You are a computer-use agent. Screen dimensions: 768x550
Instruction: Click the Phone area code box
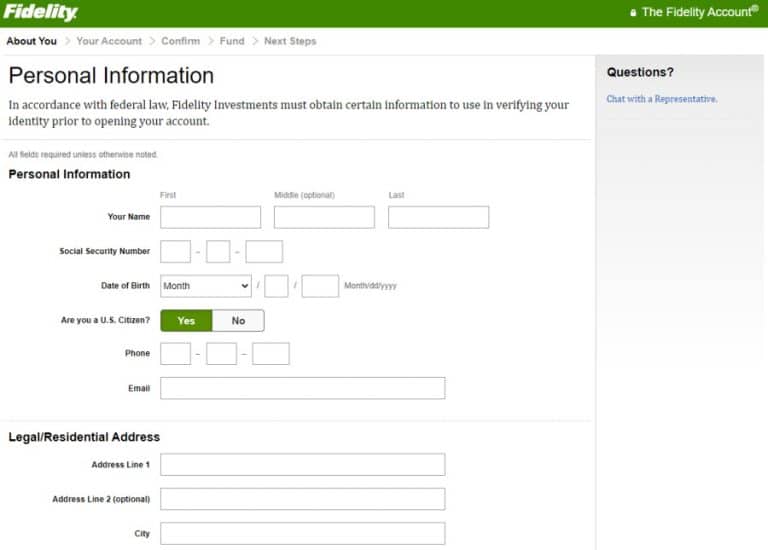click(175, 353)
